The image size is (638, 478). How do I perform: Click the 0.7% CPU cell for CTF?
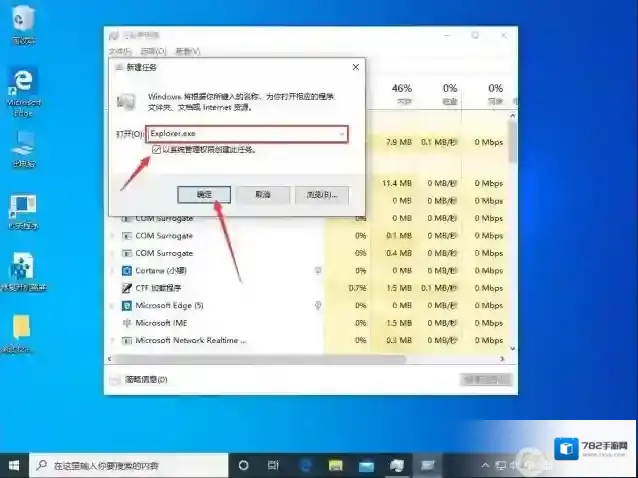coord(357,288)
